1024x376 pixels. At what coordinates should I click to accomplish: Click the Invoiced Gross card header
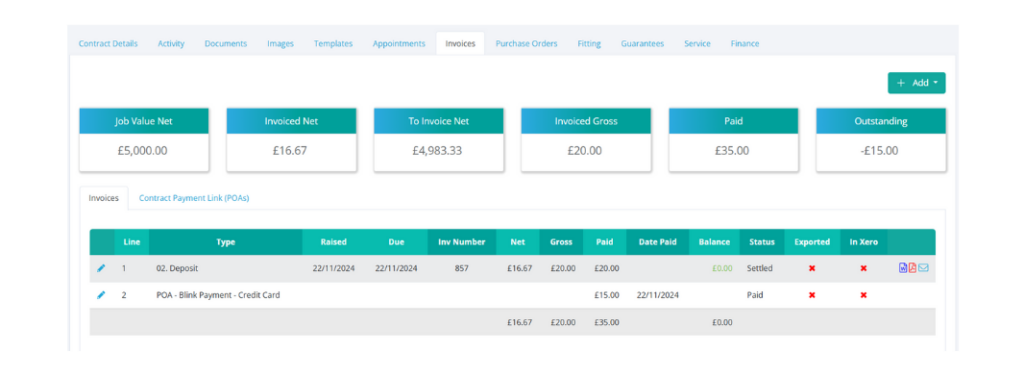click(x=586, y=121)
